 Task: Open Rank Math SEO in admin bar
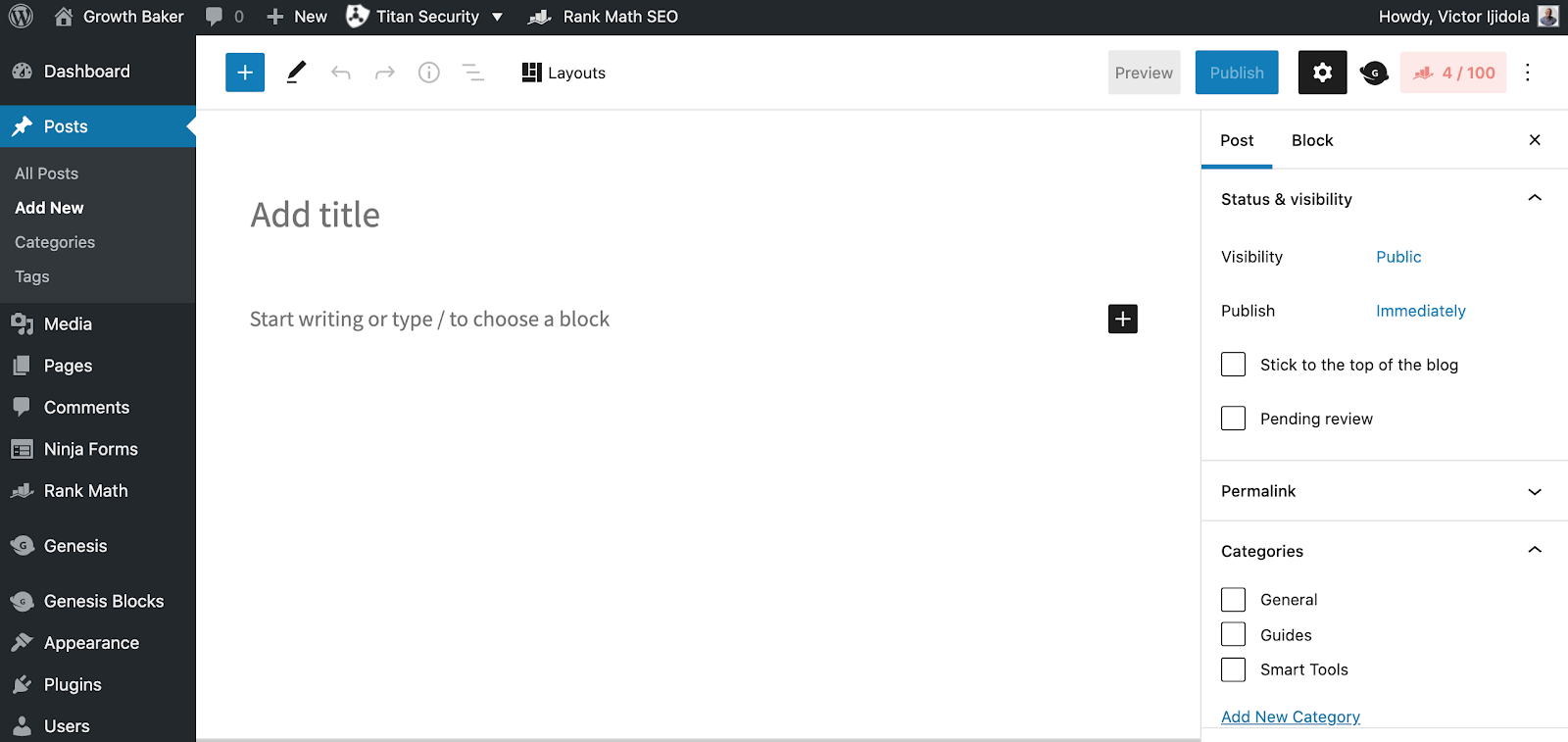pos(603,17)
